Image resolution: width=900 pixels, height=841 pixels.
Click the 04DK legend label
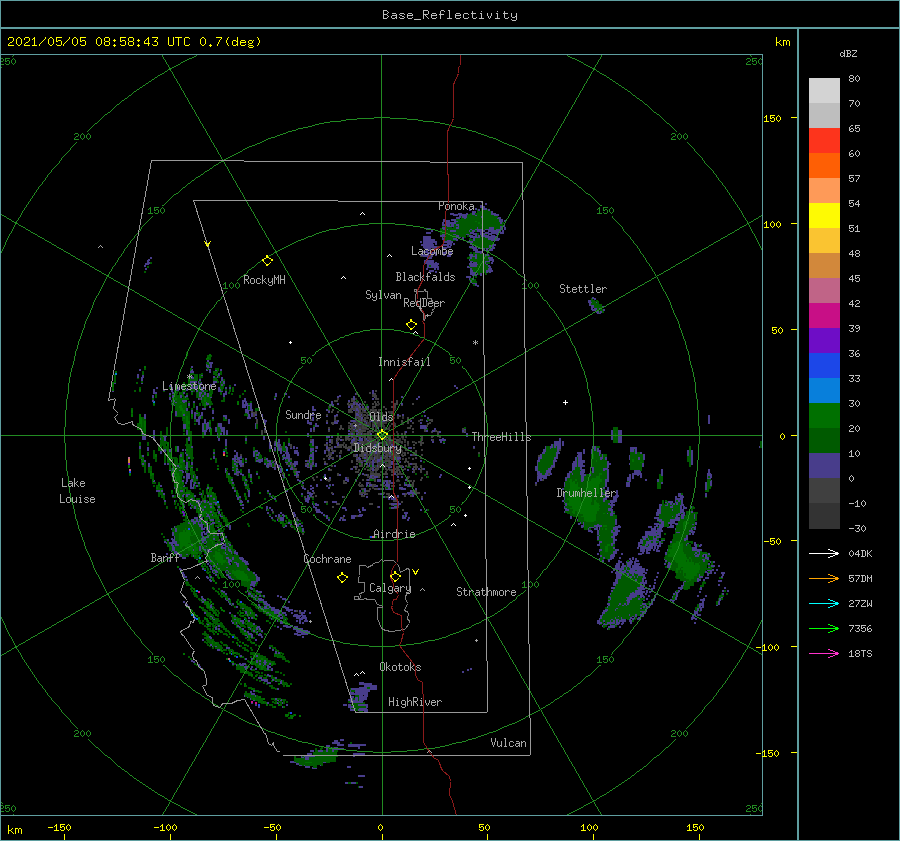point(860,554)
